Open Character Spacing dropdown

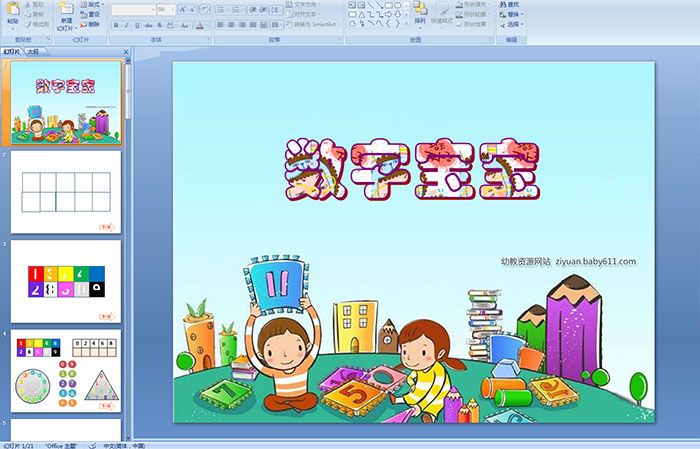[171, 25]
